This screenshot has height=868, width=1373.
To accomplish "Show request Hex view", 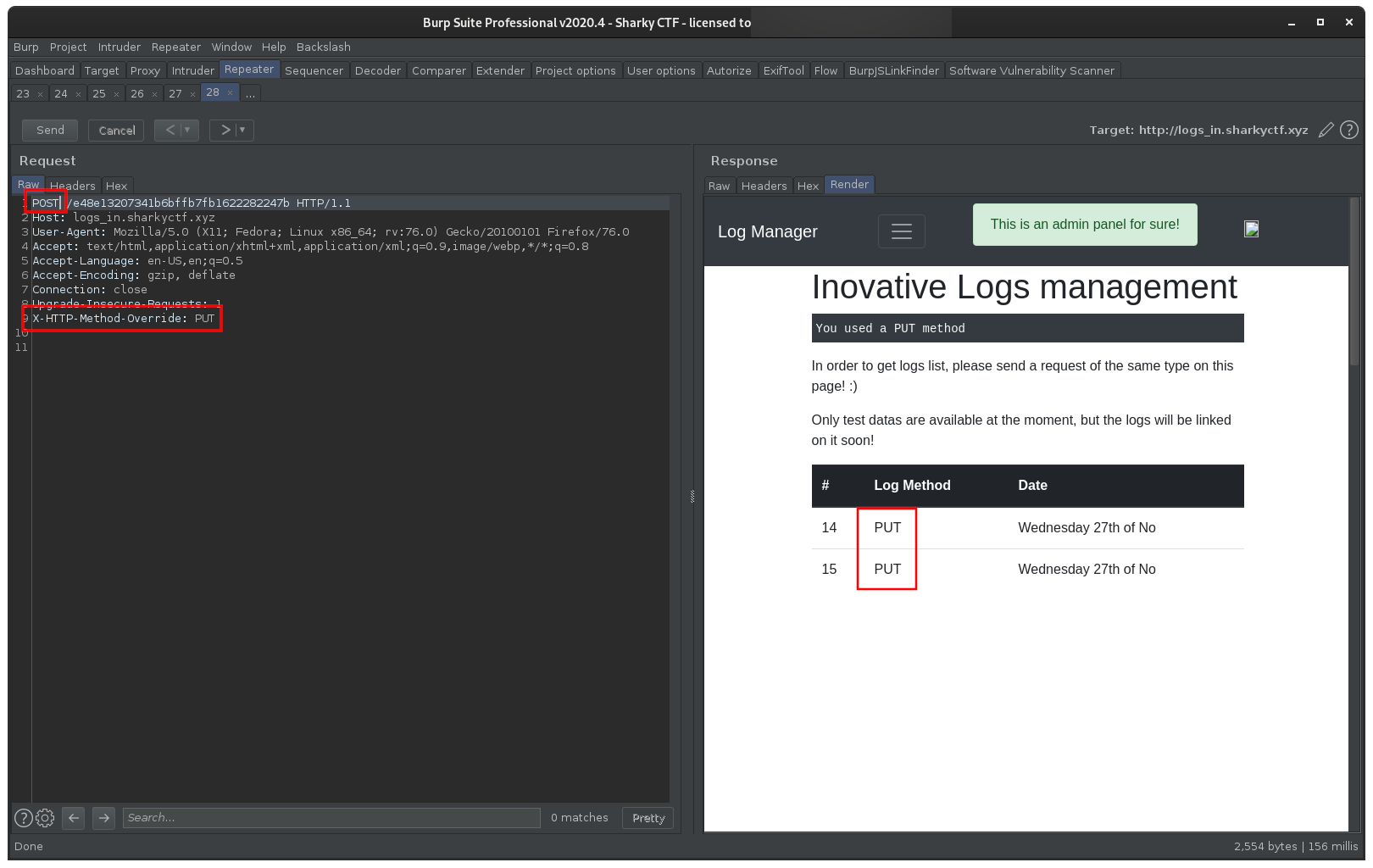I will (x=117, y=186).
